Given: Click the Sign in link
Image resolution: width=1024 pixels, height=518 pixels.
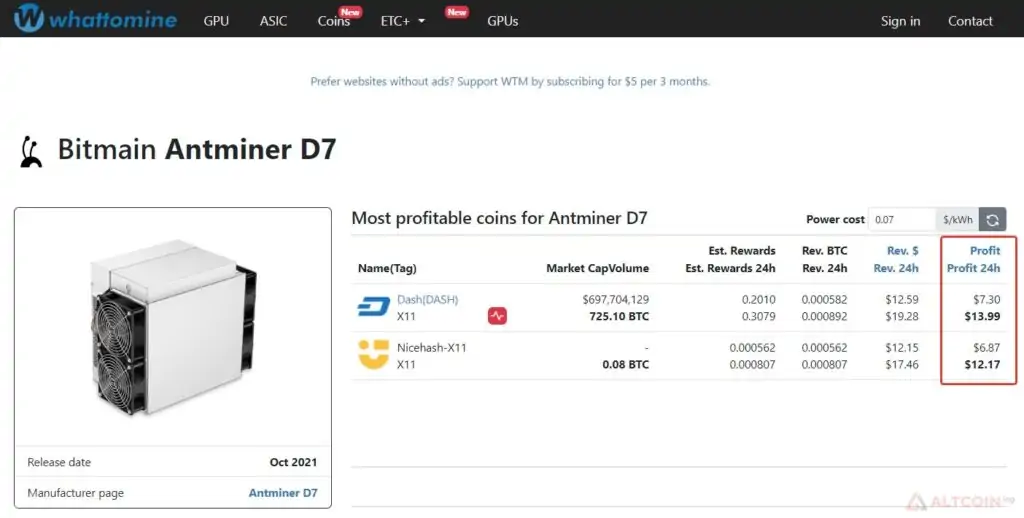Looking at the screenshot, I should coord(901,21).
